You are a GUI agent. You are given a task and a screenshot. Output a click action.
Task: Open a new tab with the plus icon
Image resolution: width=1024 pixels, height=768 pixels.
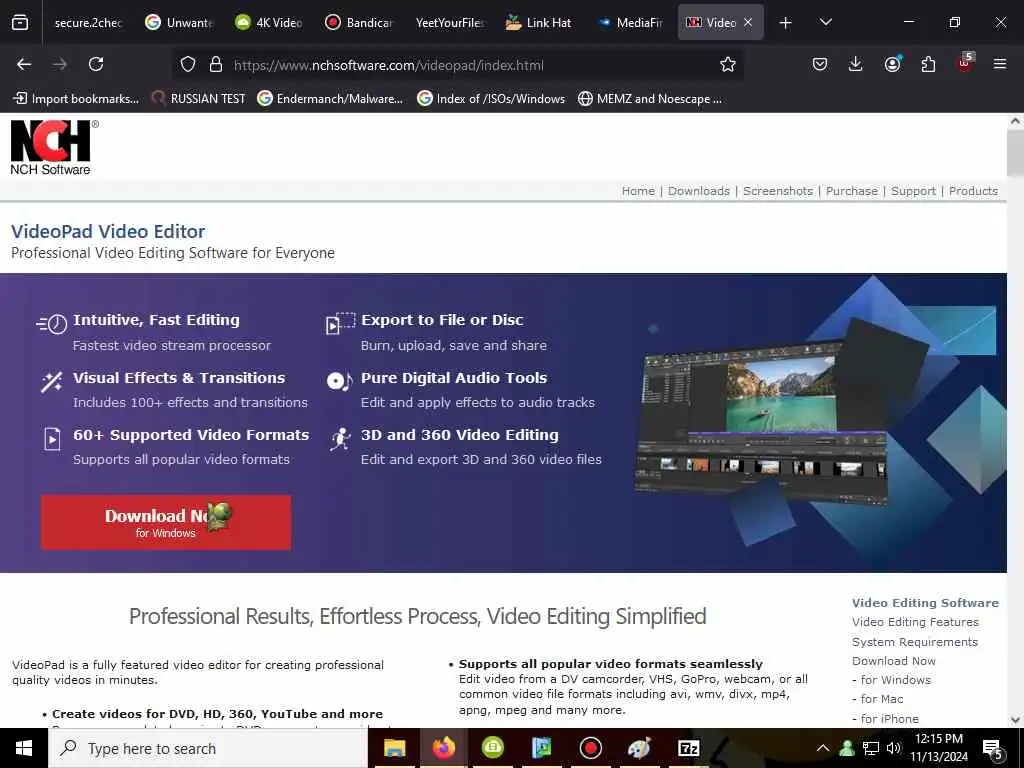pos(786,23)
